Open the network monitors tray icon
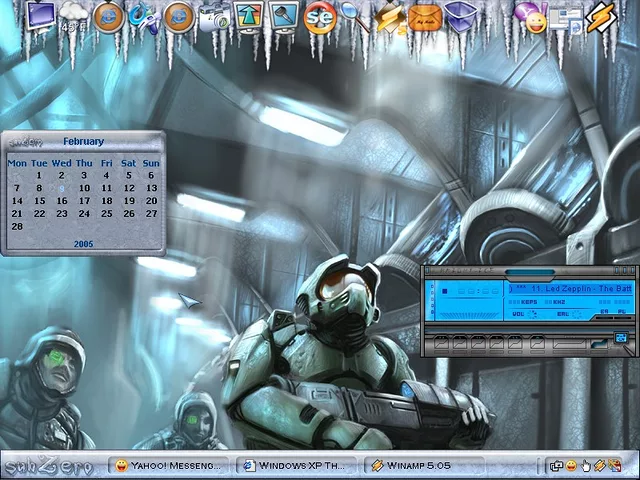The width and height of the screenshot is (640, 480). 556,466
